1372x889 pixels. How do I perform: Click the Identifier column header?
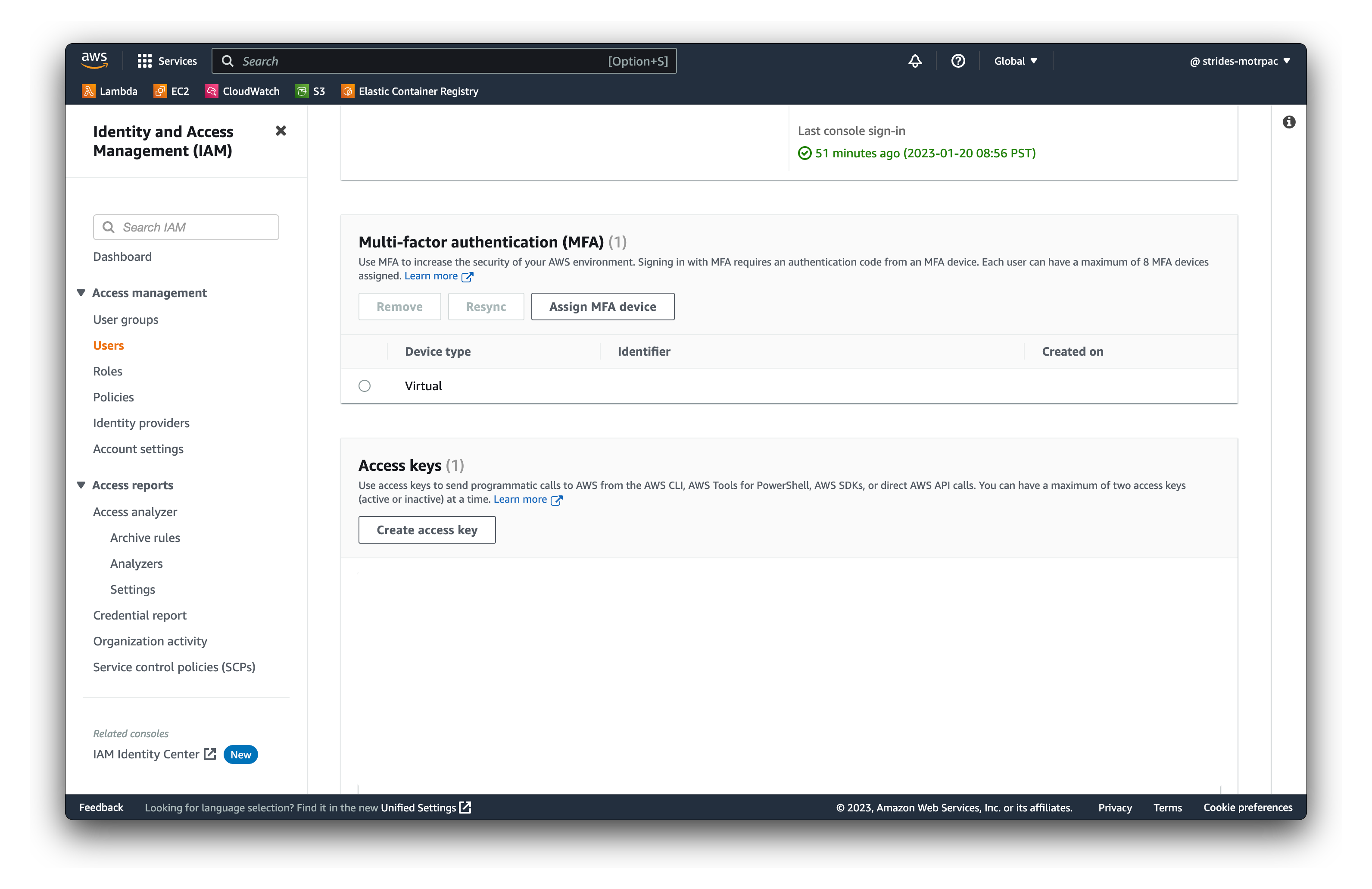pos(644,351)
